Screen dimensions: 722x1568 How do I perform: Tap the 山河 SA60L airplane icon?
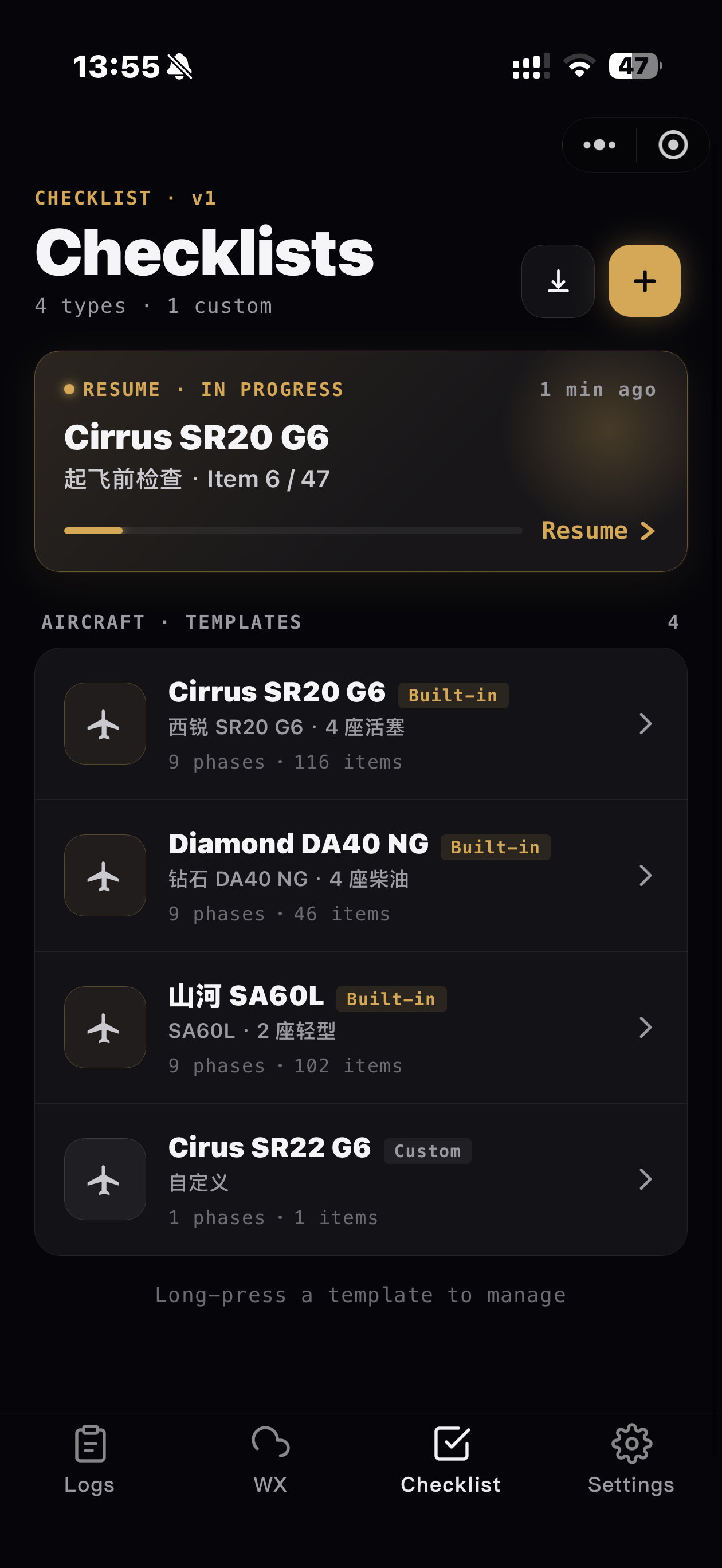pyautogui.click(x=105, y=1027)
